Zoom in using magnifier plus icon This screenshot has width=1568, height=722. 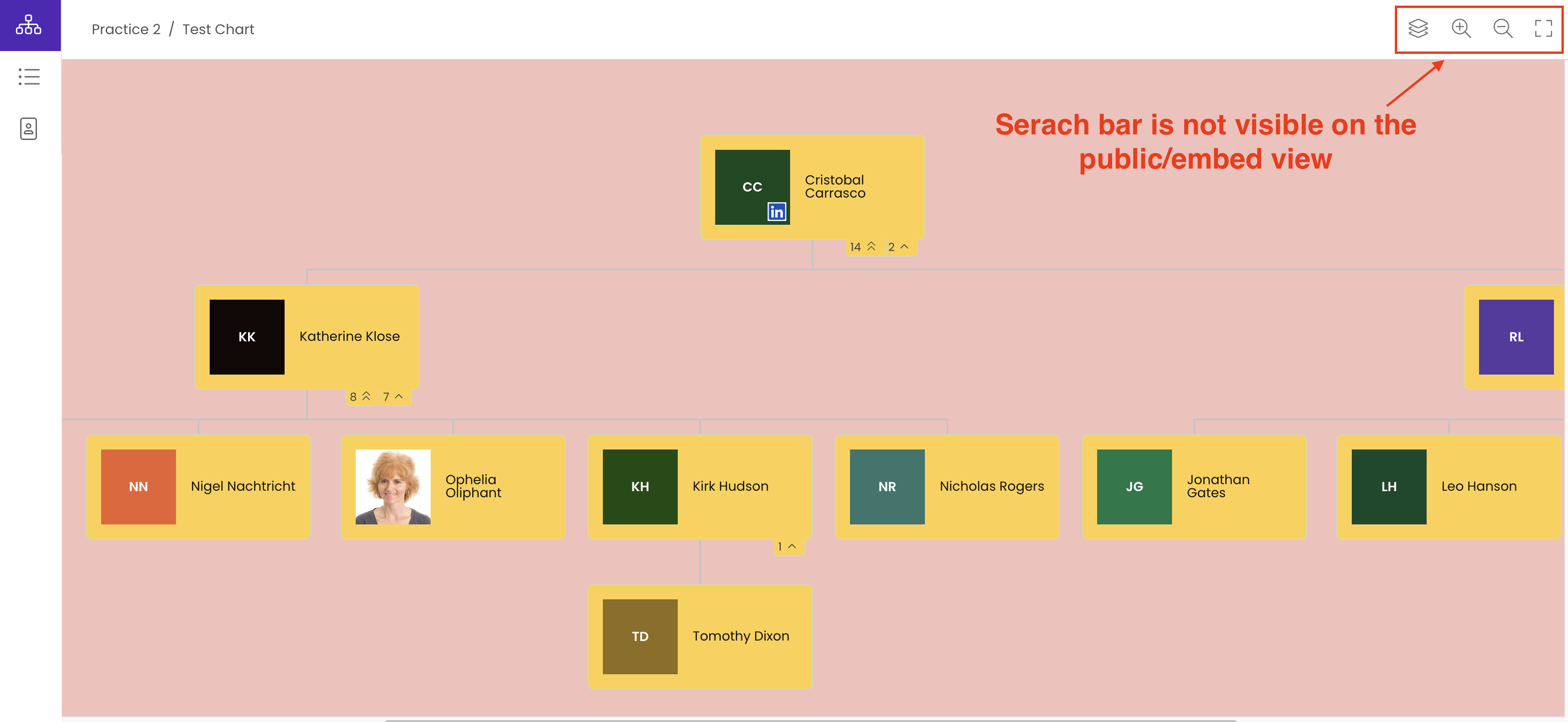1460,29
